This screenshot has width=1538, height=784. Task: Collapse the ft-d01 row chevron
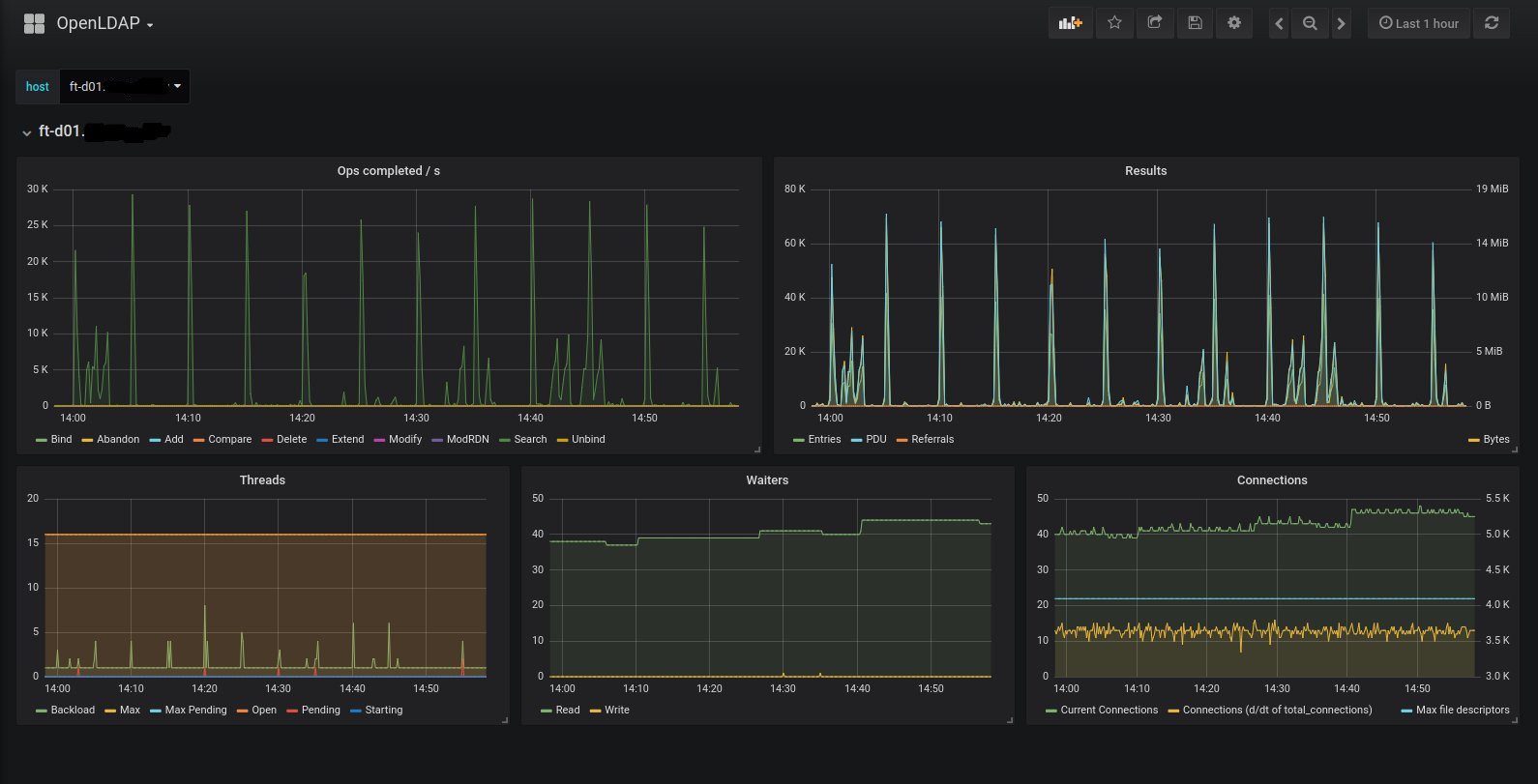point(26,132)
